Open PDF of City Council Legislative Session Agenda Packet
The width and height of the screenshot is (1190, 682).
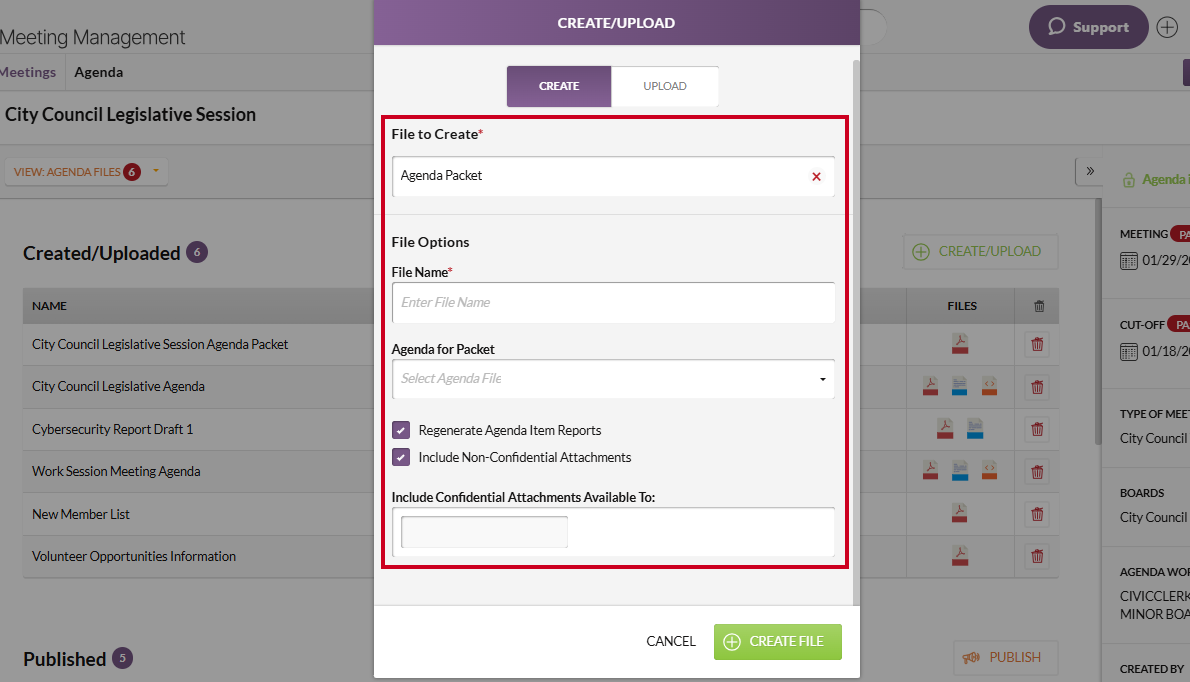960,344
